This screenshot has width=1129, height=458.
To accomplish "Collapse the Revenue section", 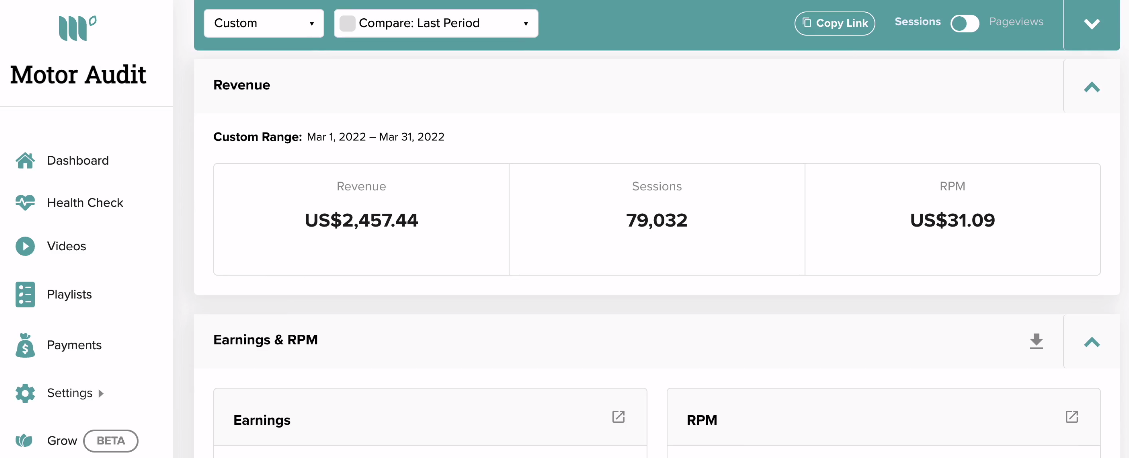I will pos(1092,86).
